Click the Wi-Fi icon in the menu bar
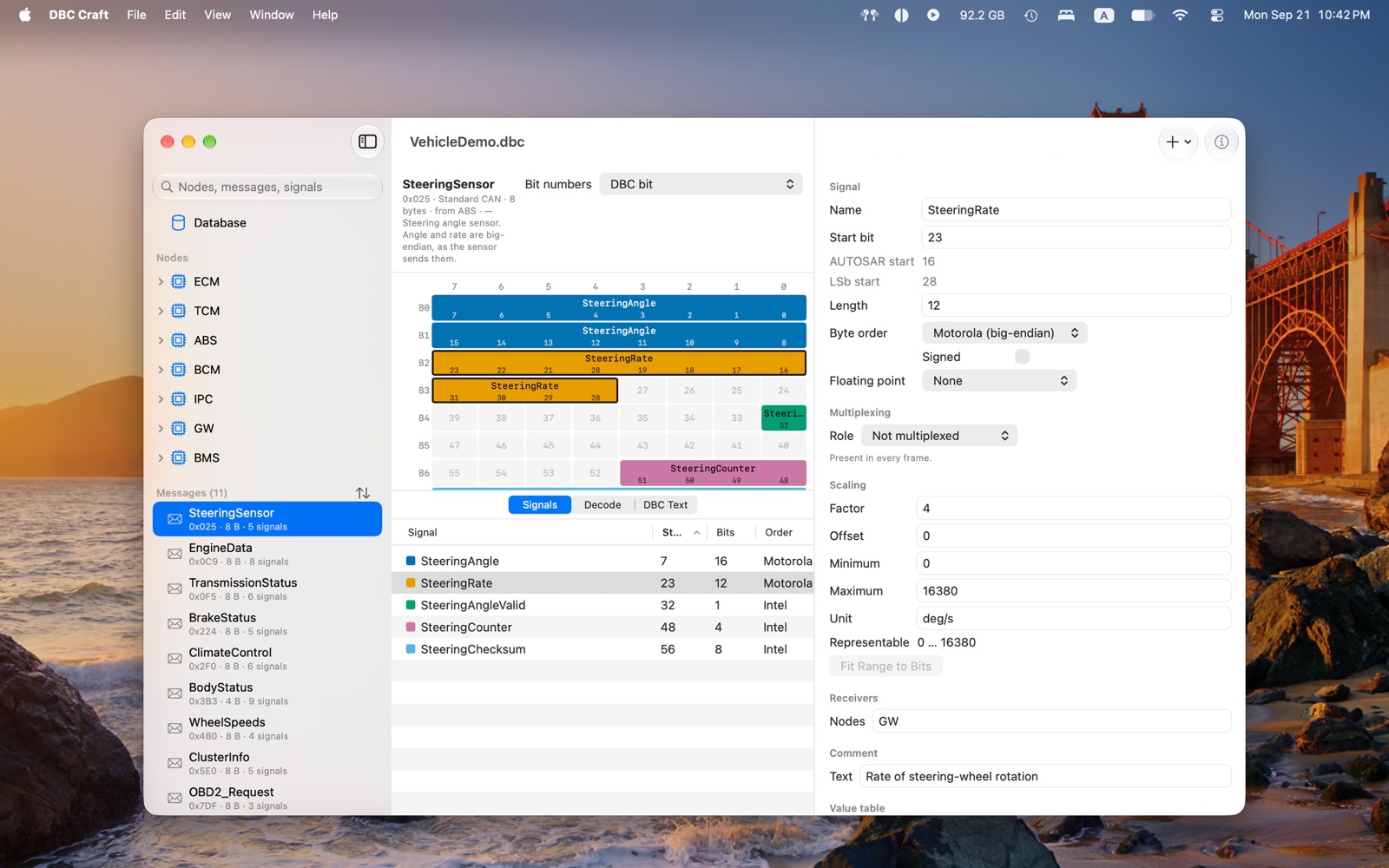The height and width of the screenshot is (868, 1389). point(1180,15)
